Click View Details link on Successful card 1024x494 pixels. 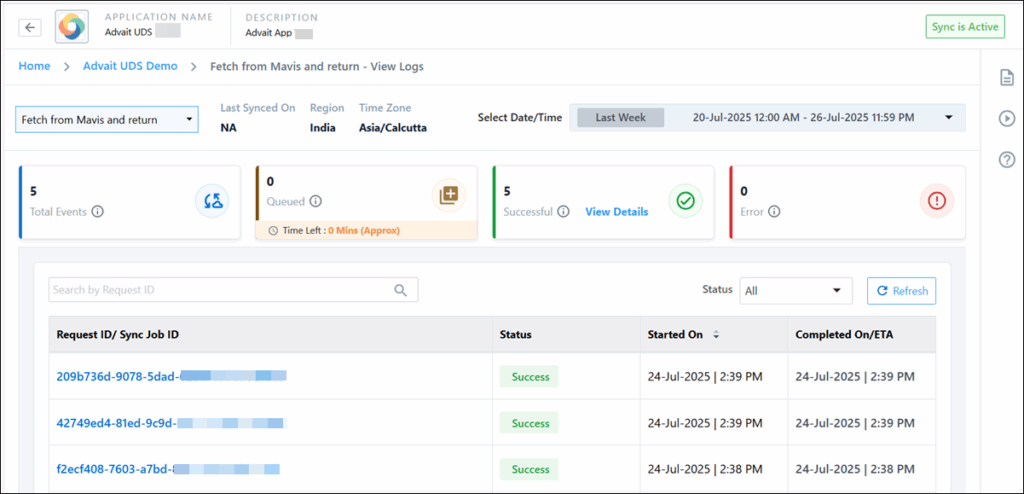616,212
